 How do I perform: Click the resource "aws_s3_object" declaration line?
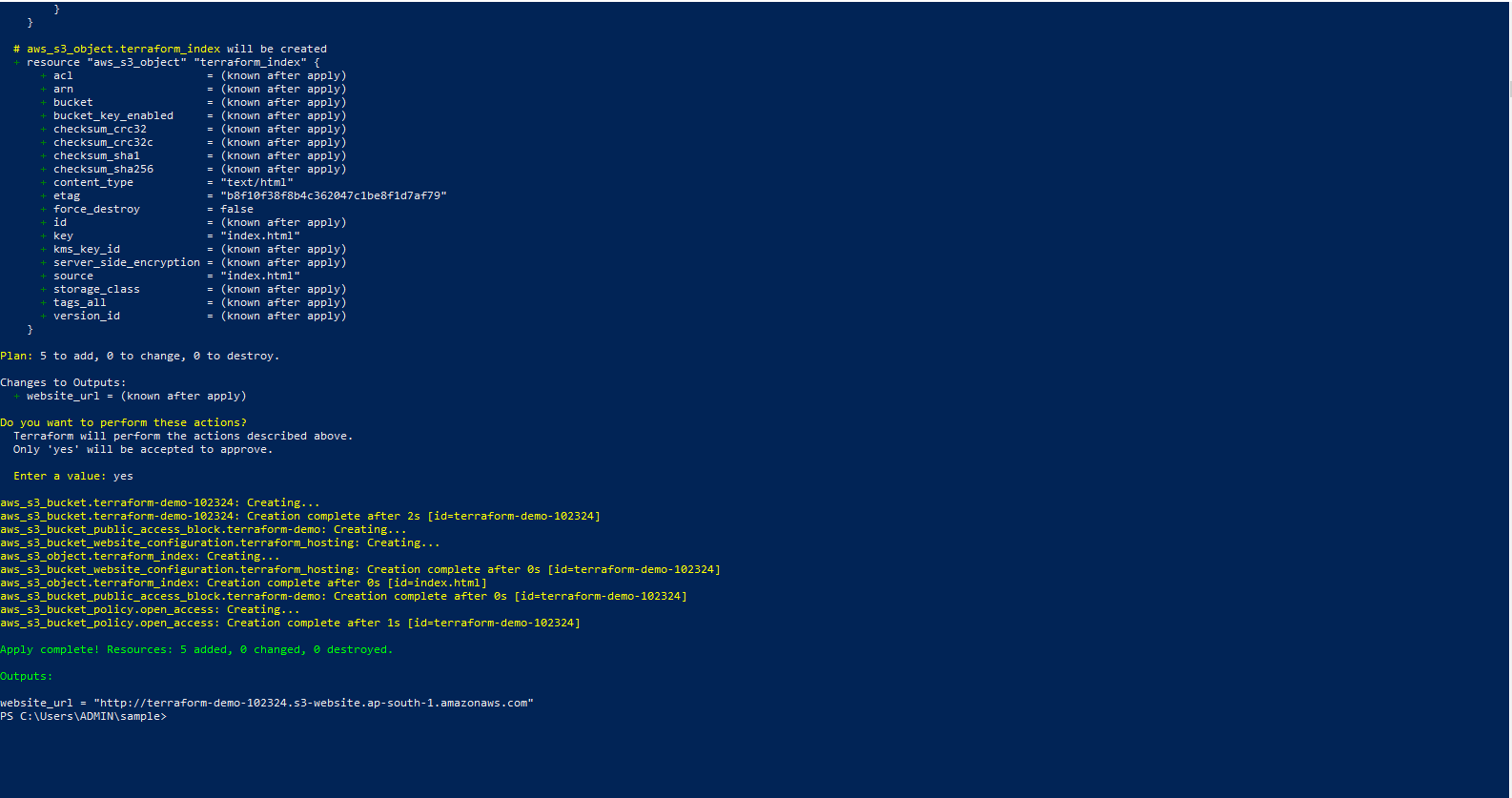[x=173, y=62]
